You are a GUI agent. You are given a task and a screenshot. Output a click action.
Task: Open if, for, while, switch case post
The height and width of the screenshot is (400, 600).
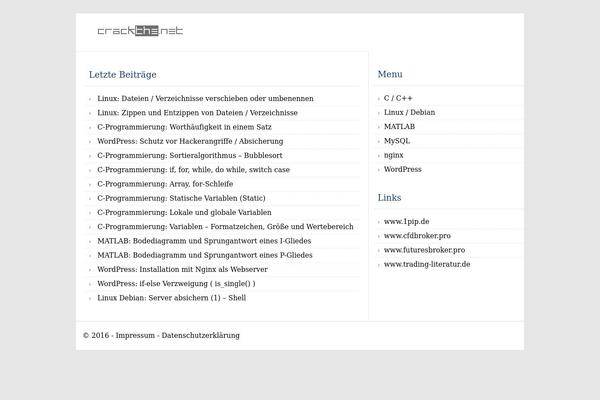[x=194, y=170]
